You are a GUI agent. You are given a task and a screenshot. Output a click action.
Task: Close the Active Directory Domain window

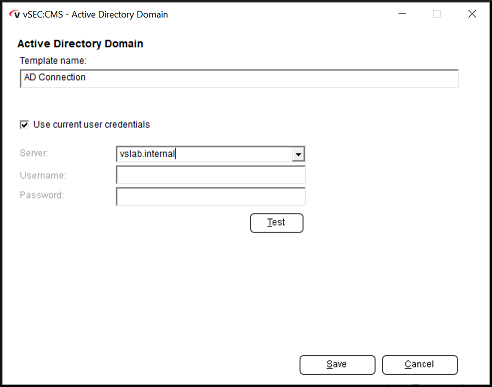coord(472,14)
